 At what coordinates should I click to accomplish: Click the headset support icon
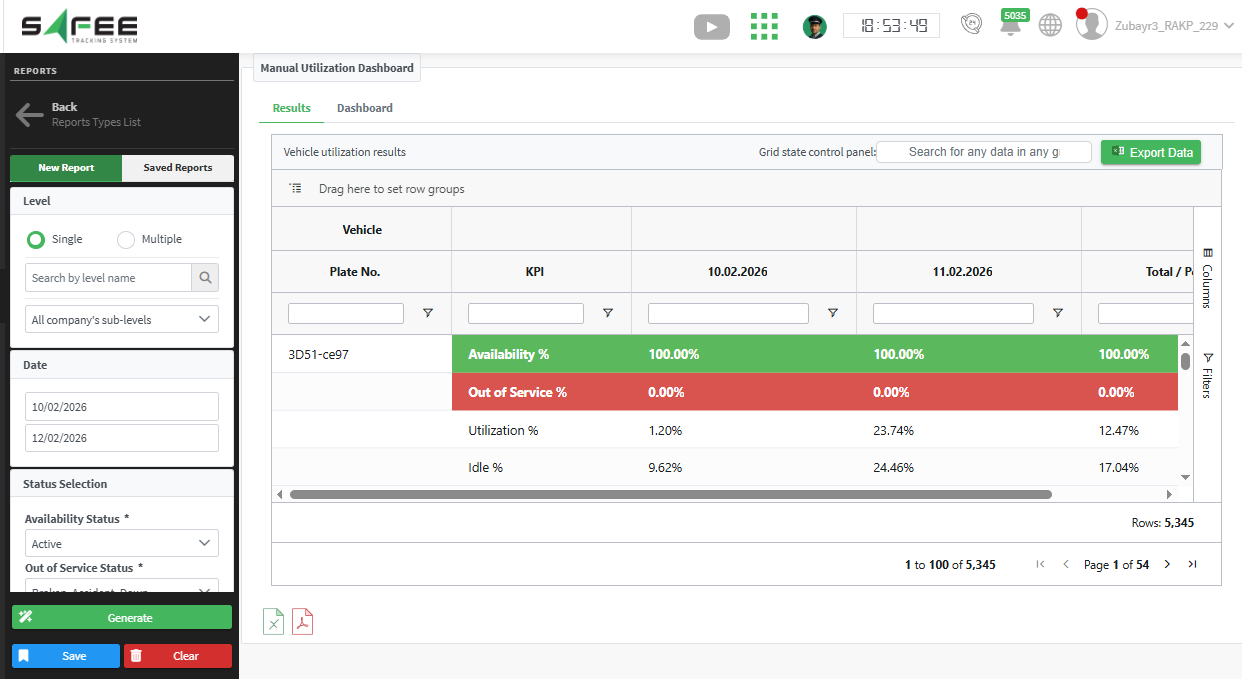[x=970, y=25]
